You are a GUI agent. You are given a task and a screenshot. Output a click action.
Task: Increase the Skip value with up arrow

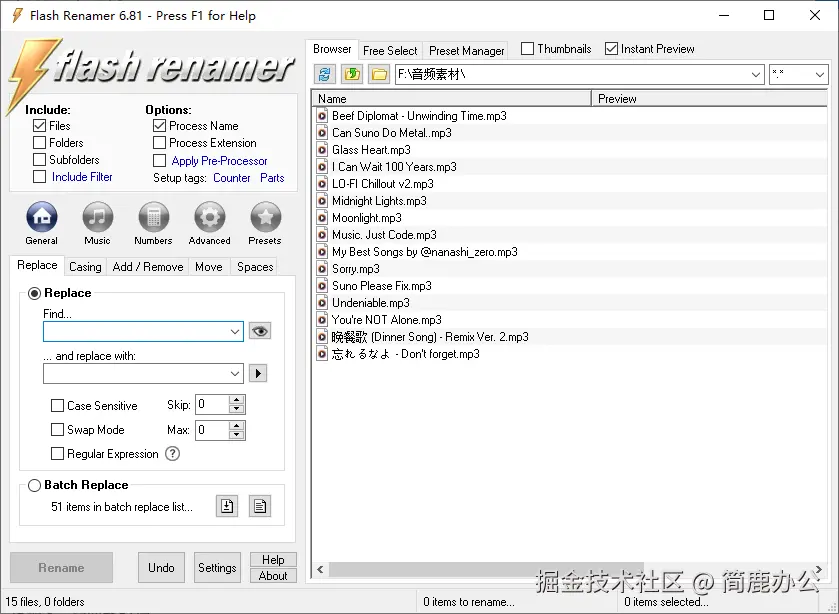click(x=237, y=400)
